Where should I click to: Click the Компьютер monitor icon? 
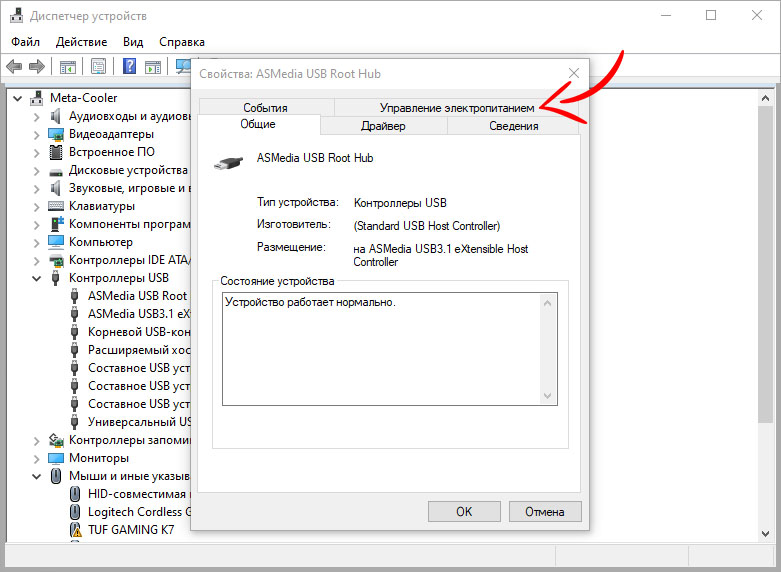coord(56,242)
